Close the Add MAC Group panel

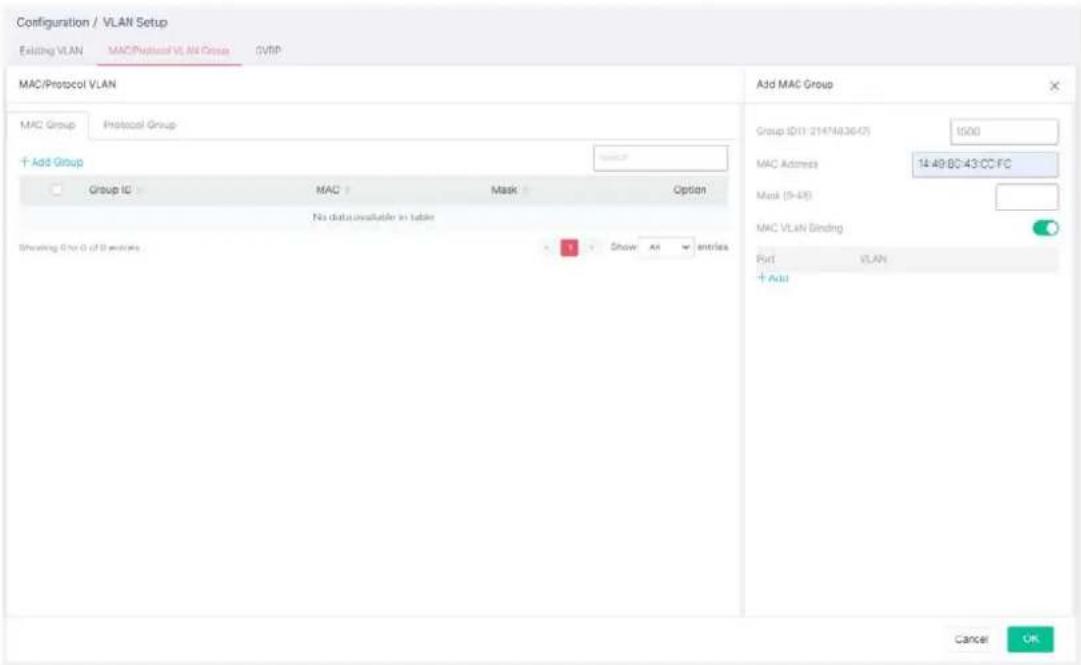[x=1054, y=85]
